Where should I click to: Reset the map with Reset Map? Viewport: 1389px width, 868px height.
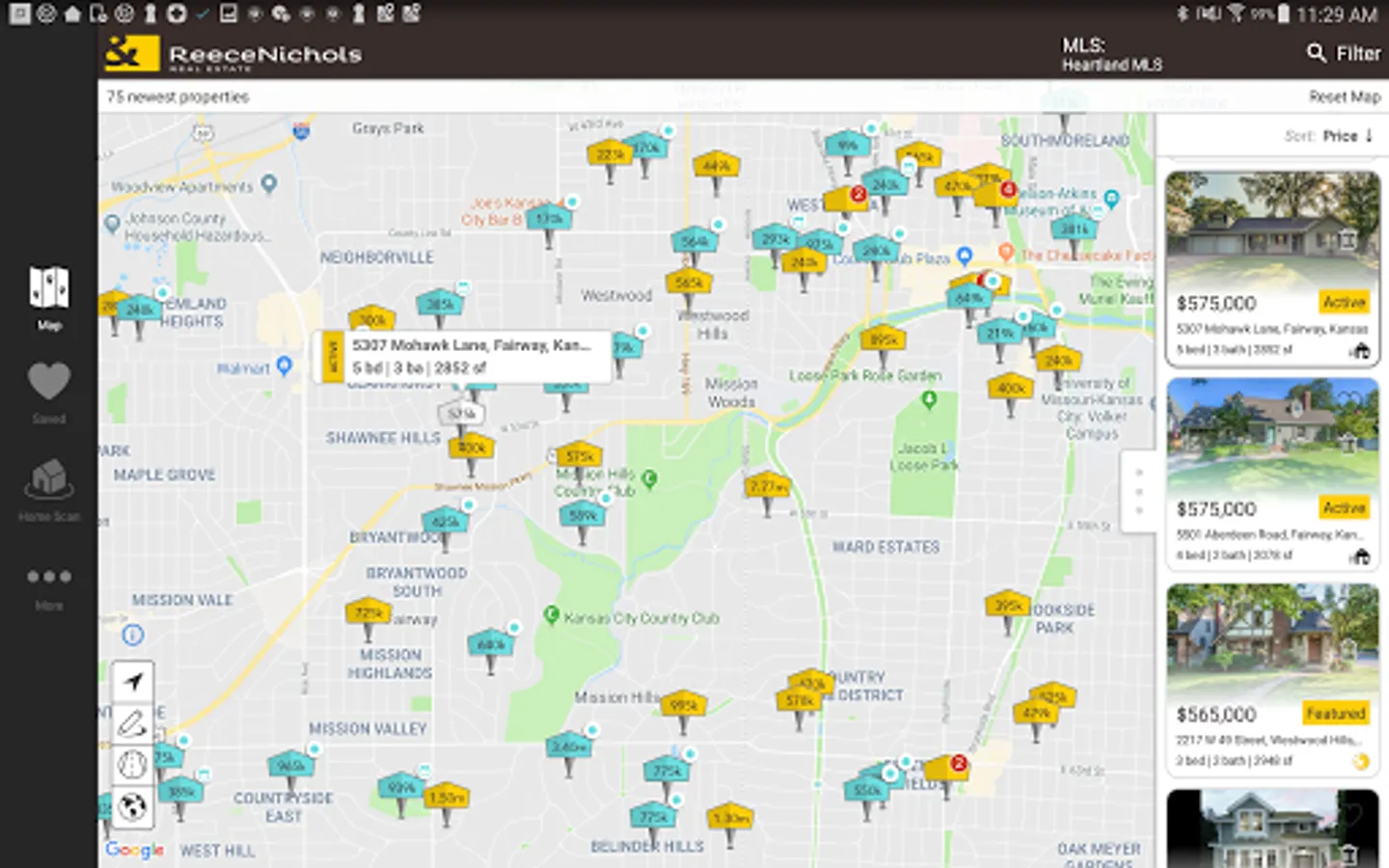point(1345,96)
